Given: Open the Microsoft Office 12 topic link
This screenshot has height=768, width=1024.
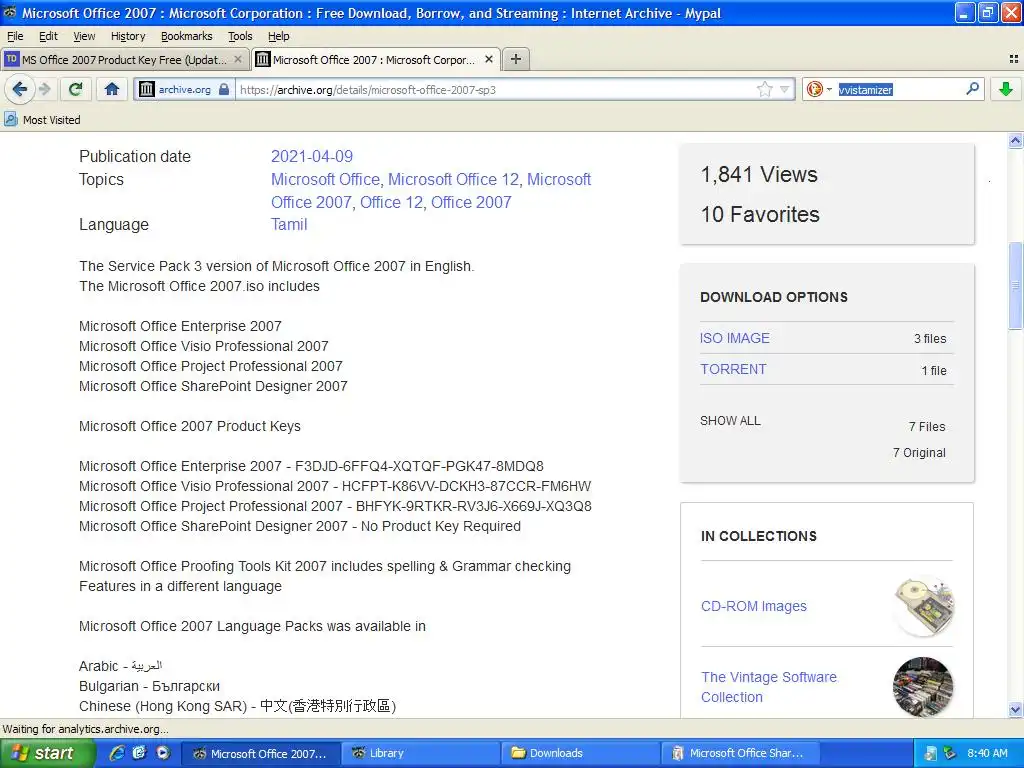Looking at the screenshot, I should tap(454, 180).
